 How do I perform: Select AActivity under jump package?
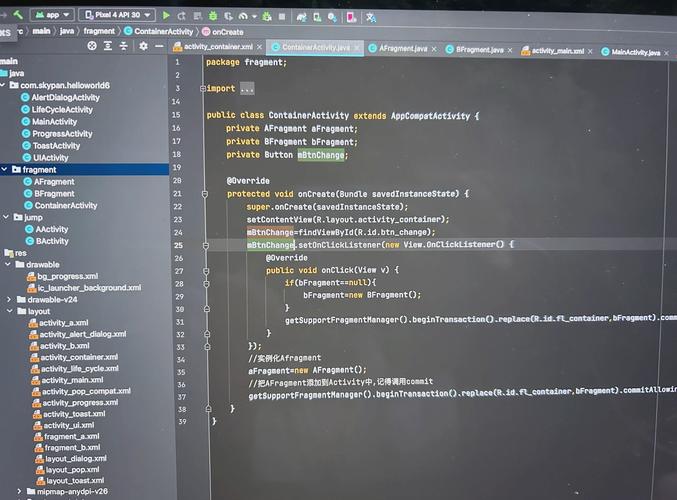tap(47, 229)
